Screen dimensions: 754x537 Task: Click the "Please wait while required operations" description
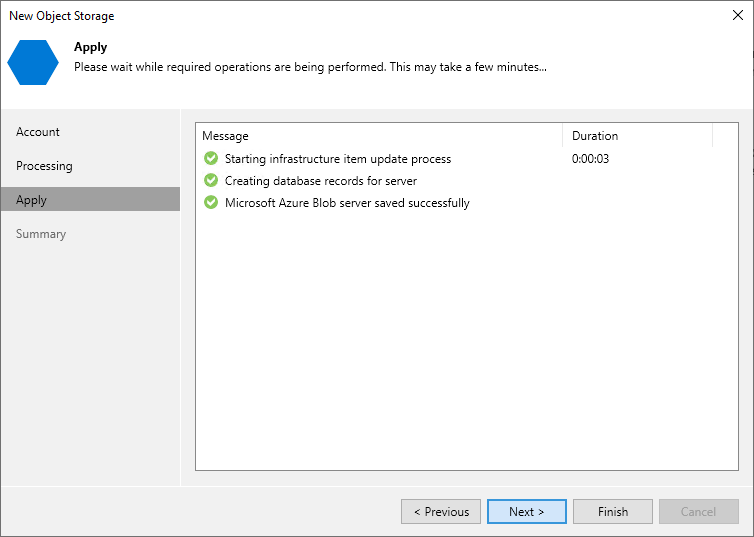click(x=310, y=67)
